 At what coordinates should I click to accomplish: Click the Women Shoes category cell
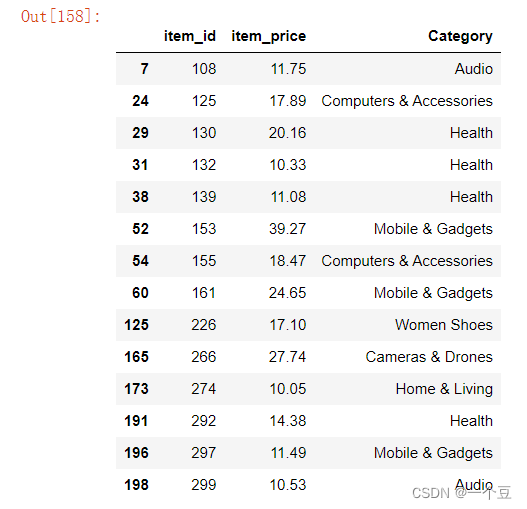[x=444, y=325]
